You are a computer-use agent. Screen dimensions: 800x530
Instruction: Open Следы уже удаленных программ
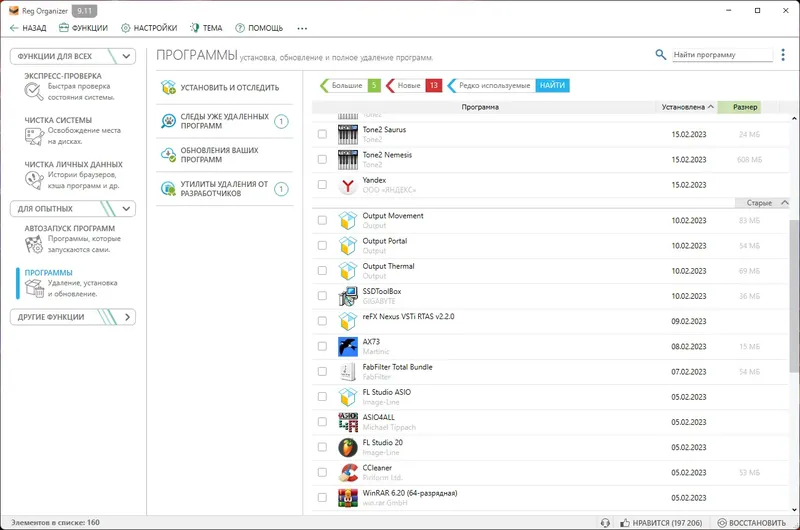point(224,121)
